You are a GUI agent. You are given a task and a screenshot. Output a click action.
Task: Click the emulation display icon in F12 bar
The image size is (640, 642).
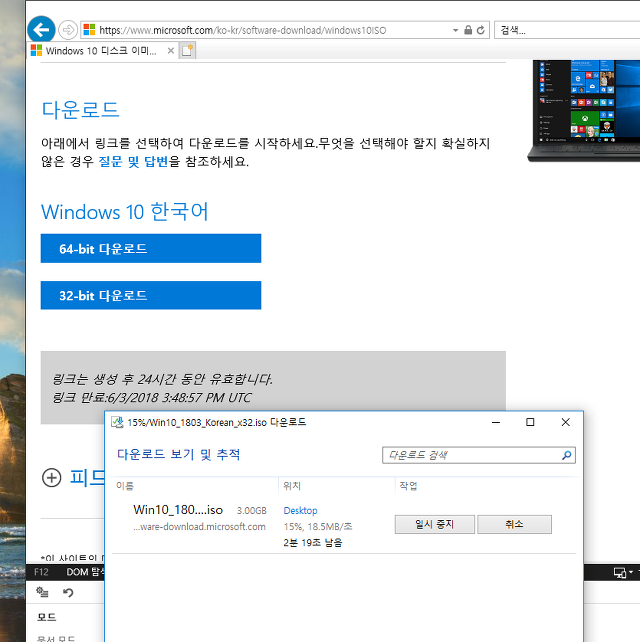(x=620, y=572)
